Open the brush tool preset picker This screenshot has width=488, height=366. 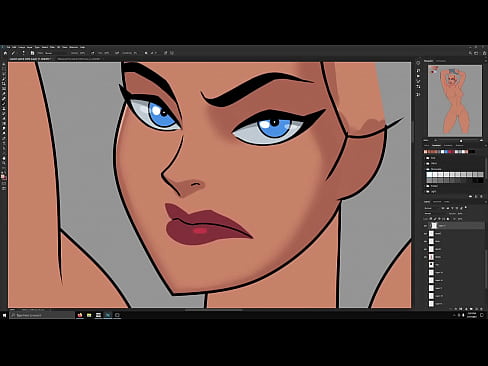pyautogui.click(x=23, y=53)
